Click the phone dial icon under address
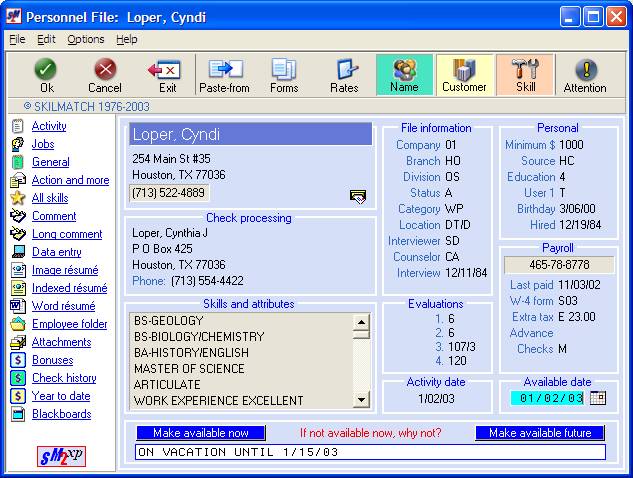Screen dimensions: 633x478 [358, 196]
